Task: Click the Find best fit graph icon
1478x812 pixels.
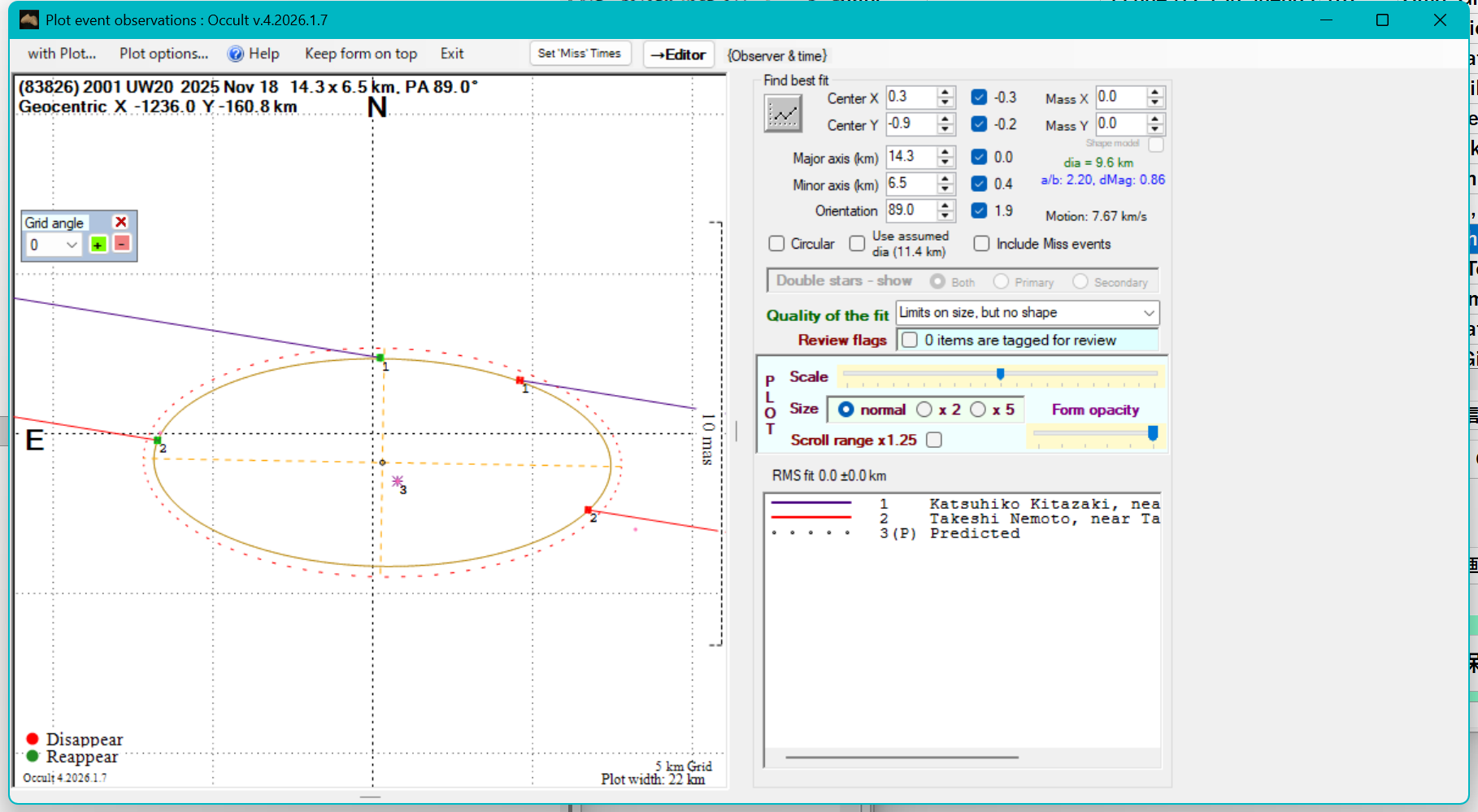Action: tap(783, 114)
